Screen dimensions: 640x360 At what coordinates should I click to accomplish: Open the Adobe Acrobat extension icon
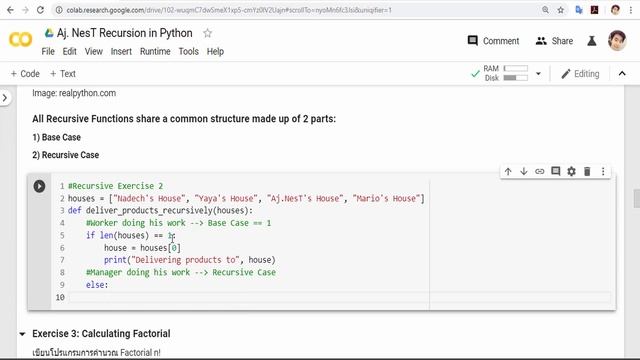coord(595,10)
